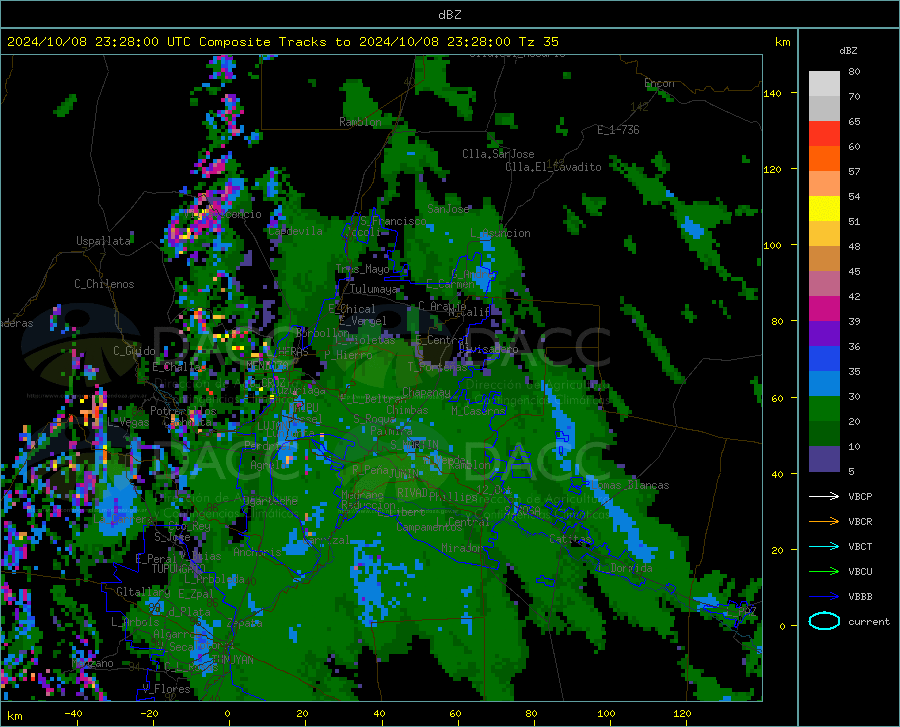Pick the magenta 39-42 dBZ color swatch
Screen dimensions: 900x727
click(824, 309)
